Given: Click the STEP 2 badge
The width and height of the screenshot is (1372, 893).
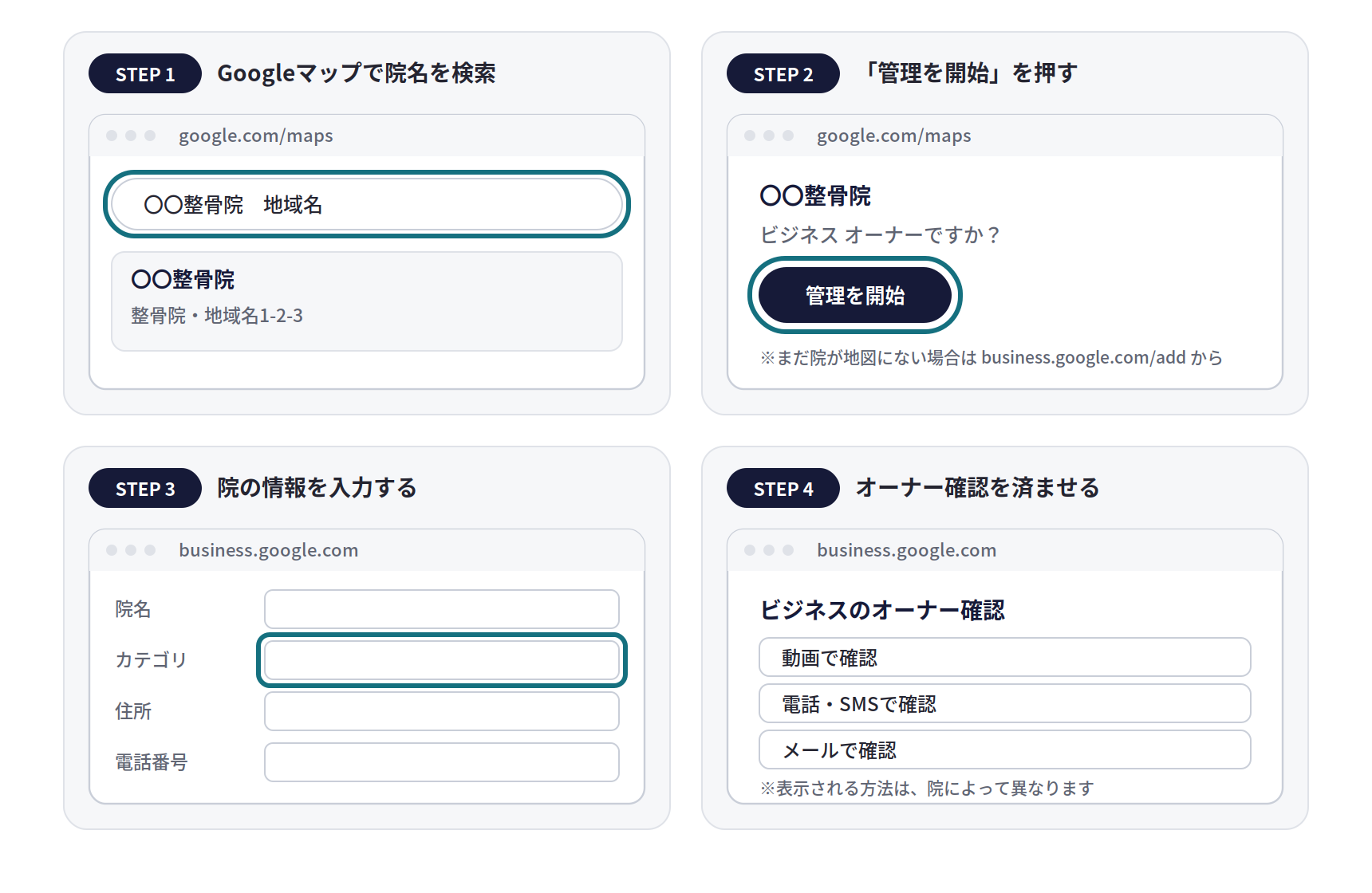Looking at the screenshot, I should (783, 73).
